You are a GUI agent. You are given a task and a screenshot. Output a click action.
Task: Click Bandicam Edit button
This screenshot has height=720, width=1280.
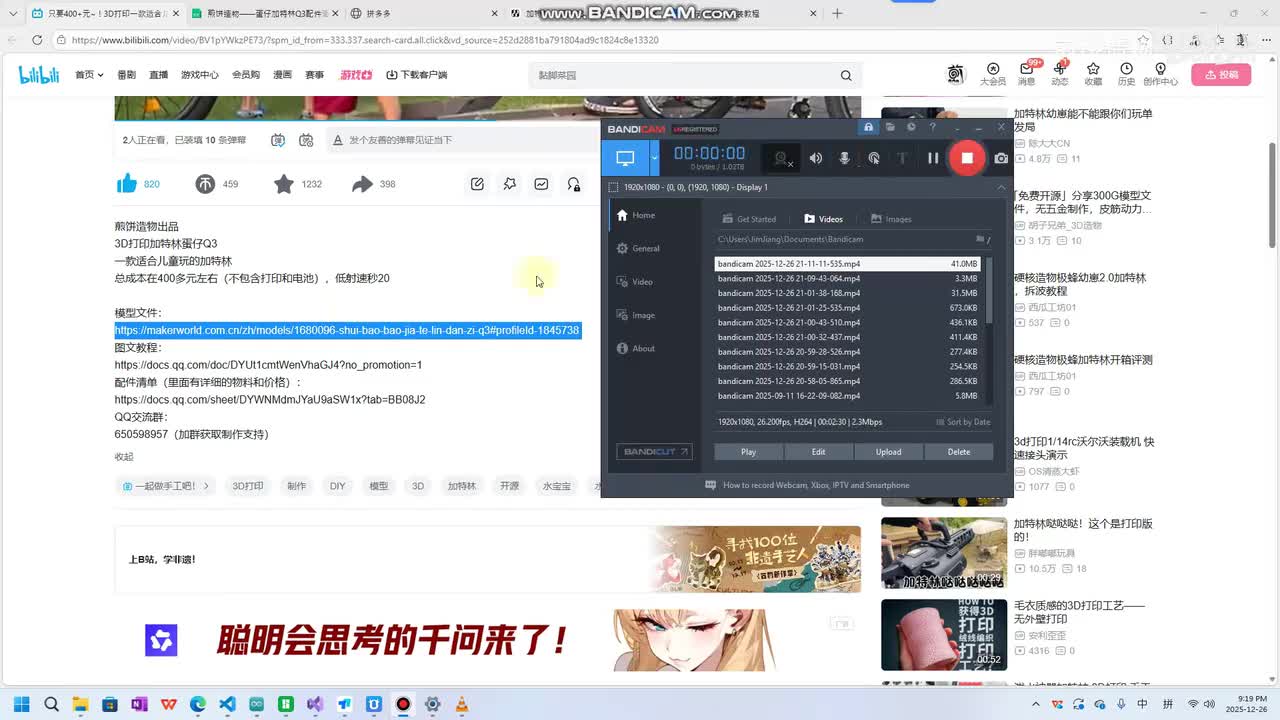[x=818, y=452]
